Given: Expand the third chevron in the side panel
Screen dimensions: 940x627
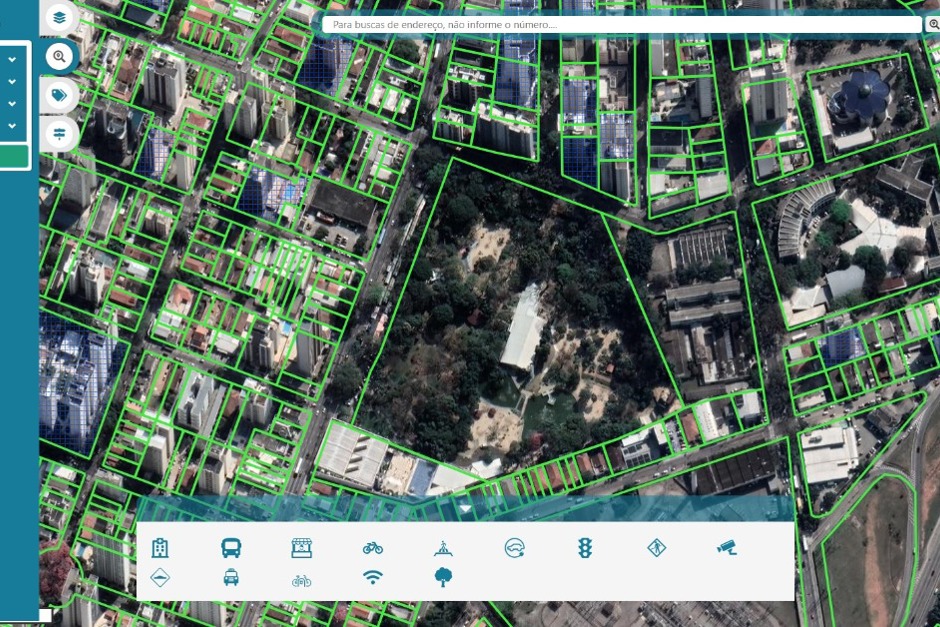Looking at the screenshot, I should click(12, 104).
